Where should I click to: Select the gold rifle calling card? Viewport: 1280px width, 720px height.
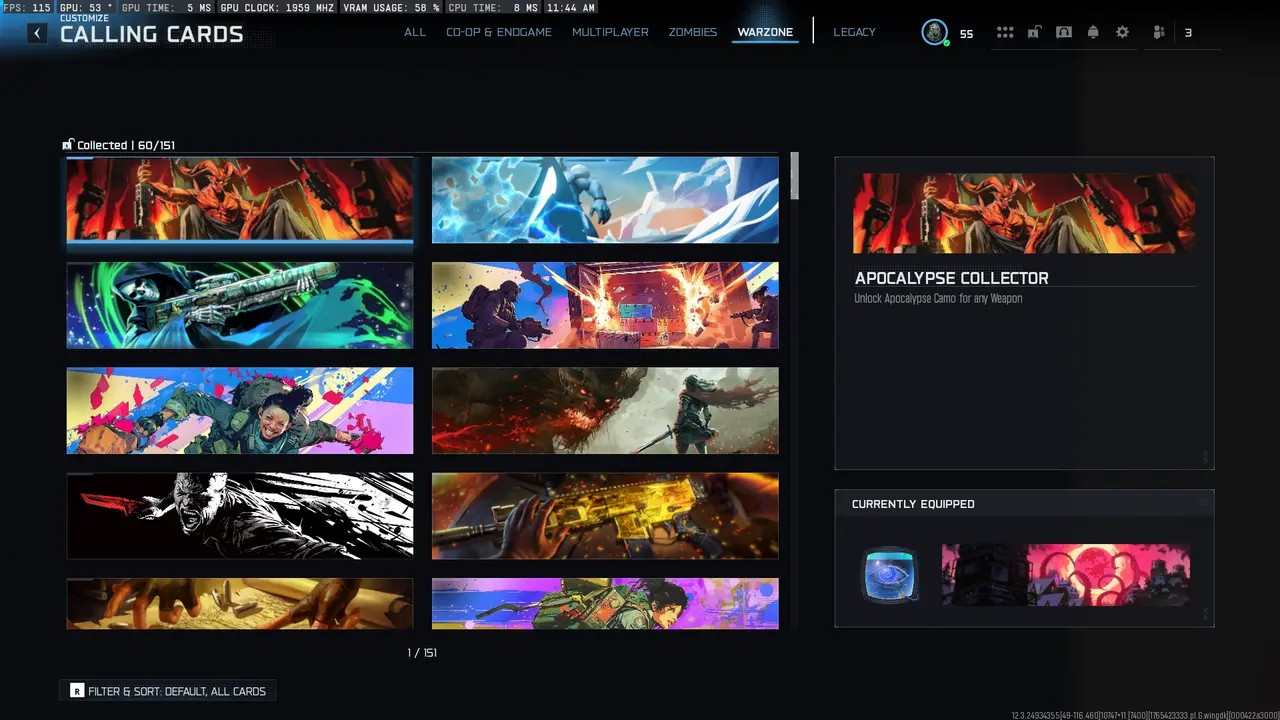pyautogui.click(x=605, y=515)
